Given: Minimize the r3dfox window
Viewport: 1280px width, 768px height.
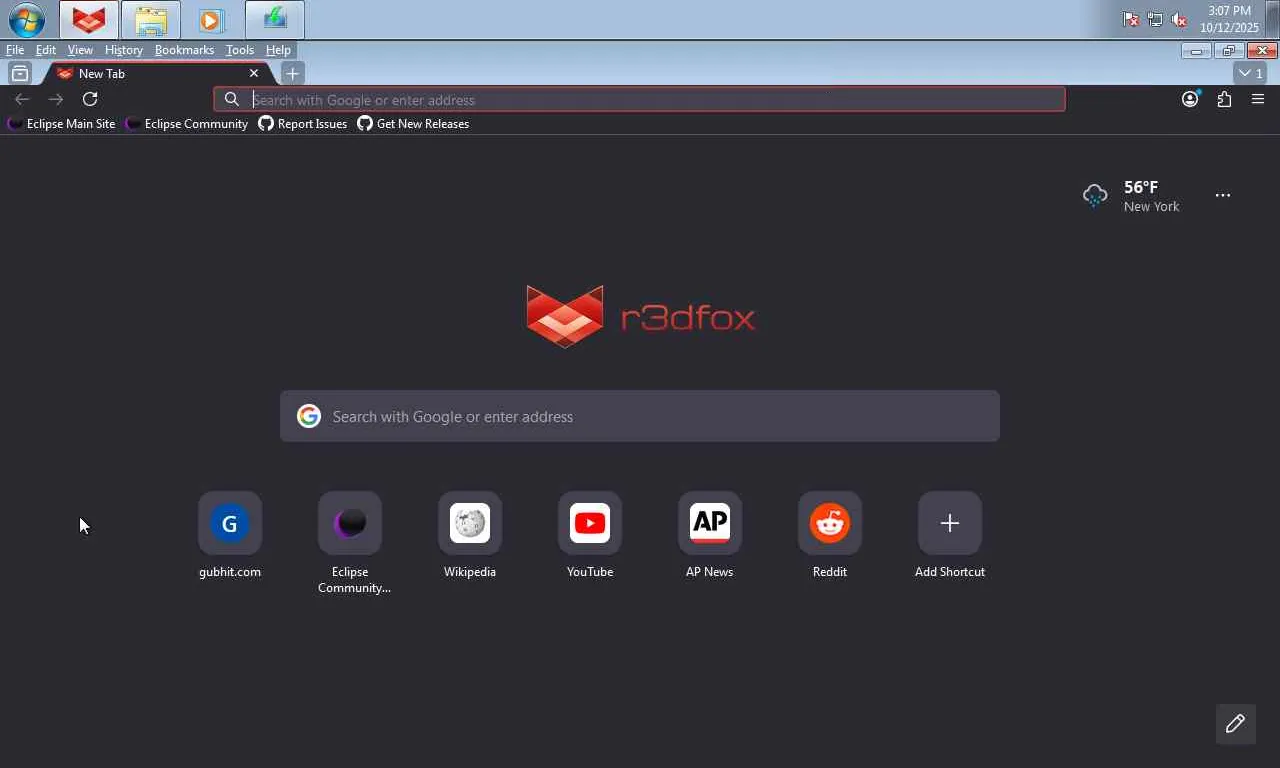Looking at the screenshot, I should 1196,51.
